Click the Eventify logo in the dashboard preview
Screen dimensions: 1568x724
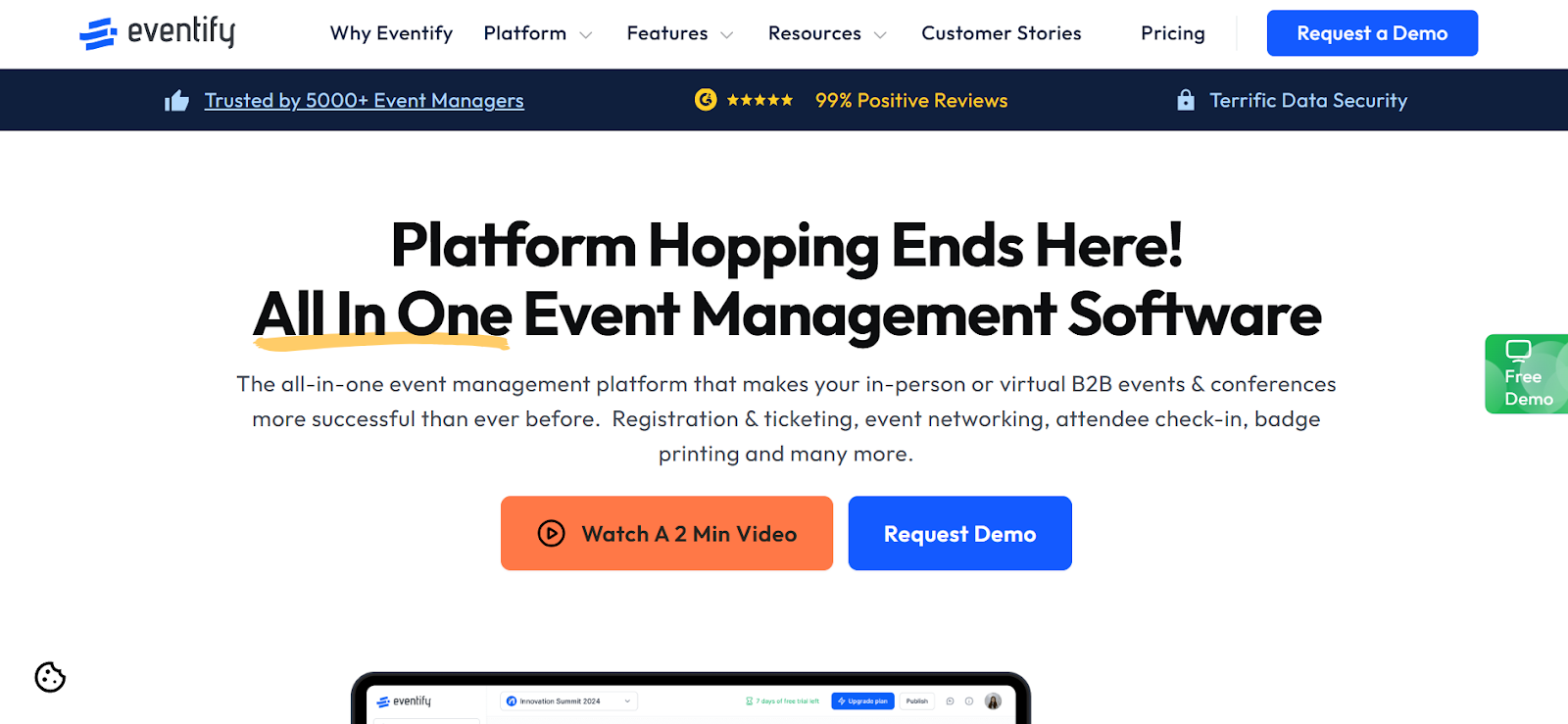tap(404, 701)
